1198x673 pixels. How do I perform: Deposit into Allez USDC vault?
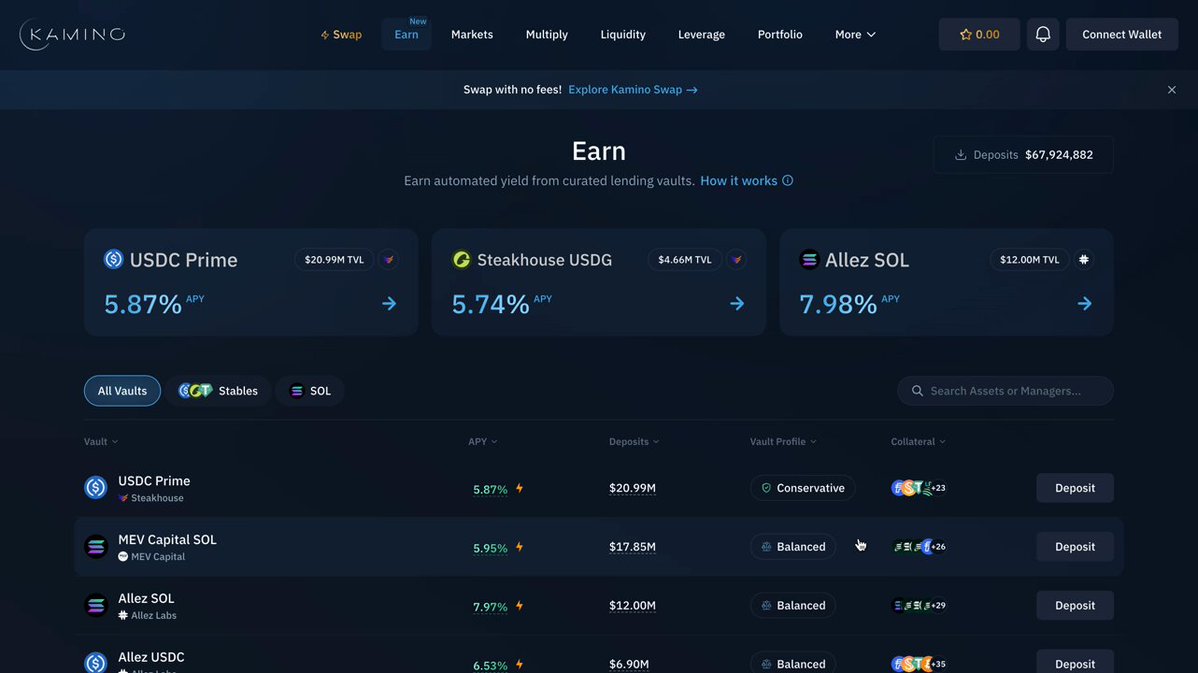(1075, 662)
